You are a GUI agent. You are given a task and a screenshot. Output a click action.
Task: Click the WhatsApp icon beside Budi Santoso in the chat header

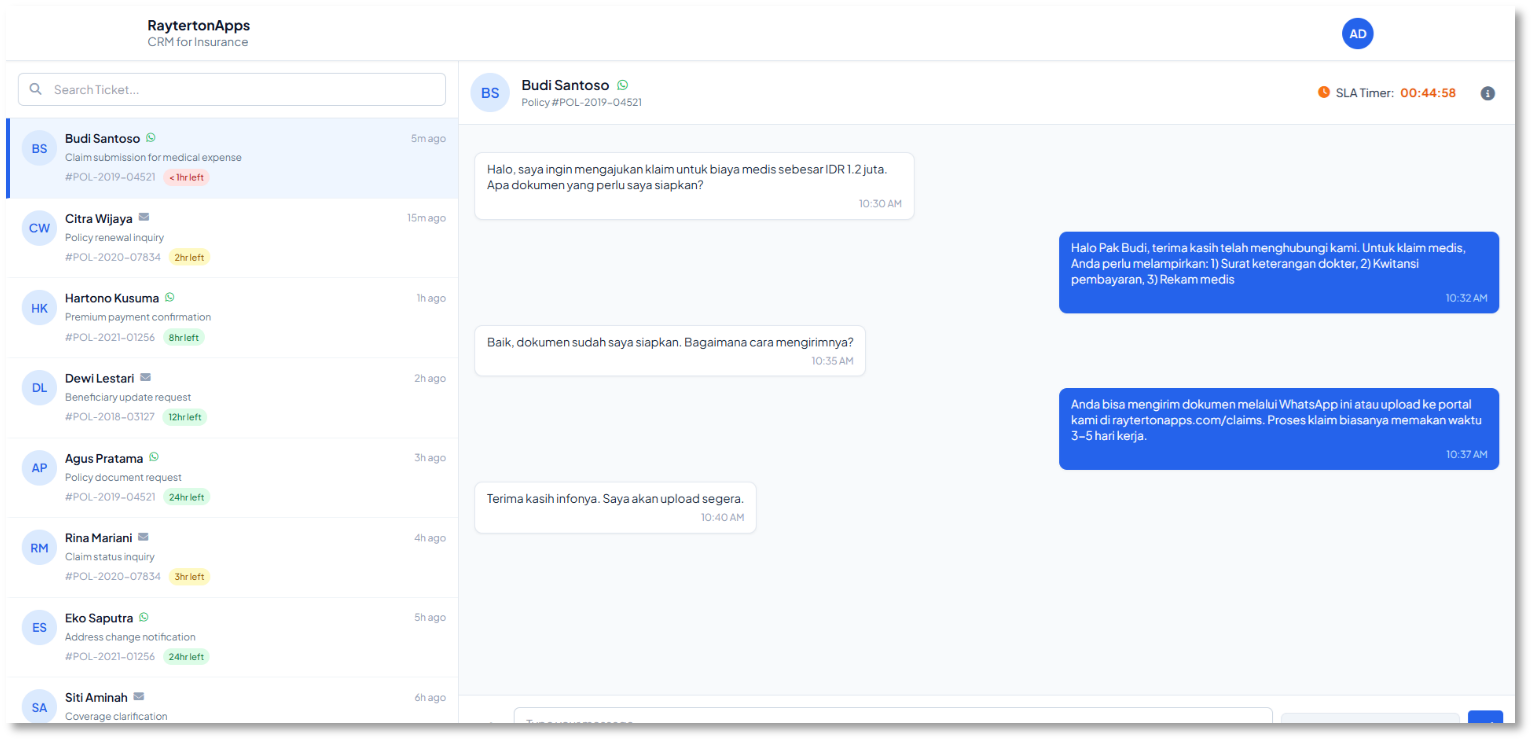(622, 85)
